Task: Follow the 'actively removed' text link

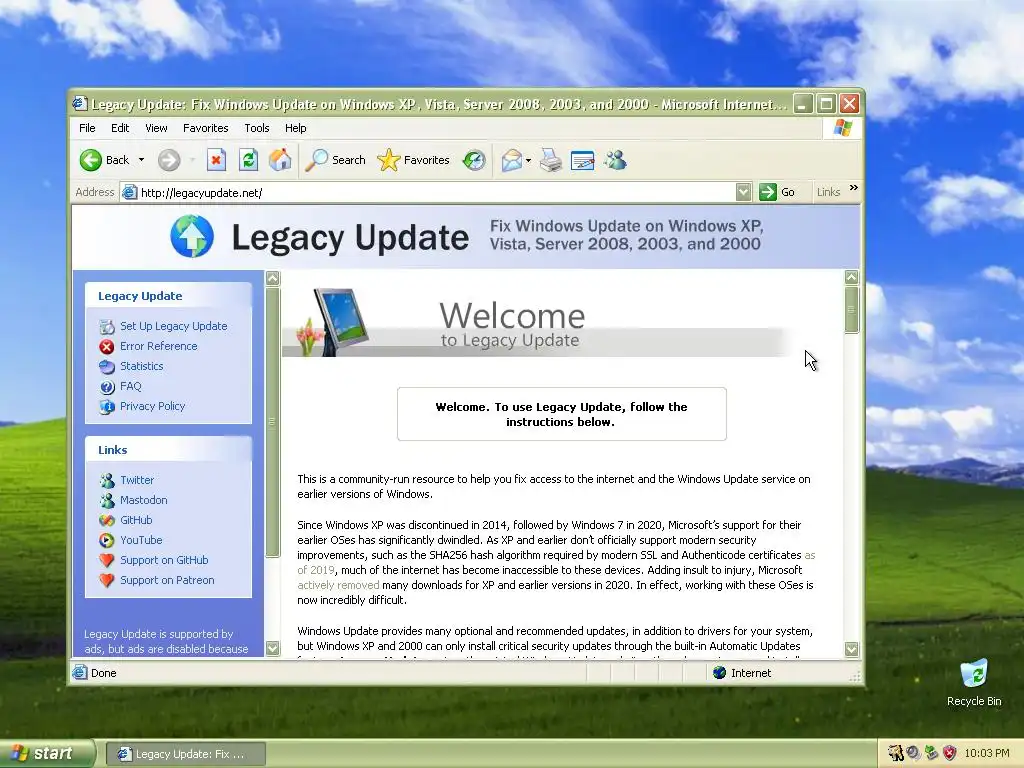Action: (338, 585)
